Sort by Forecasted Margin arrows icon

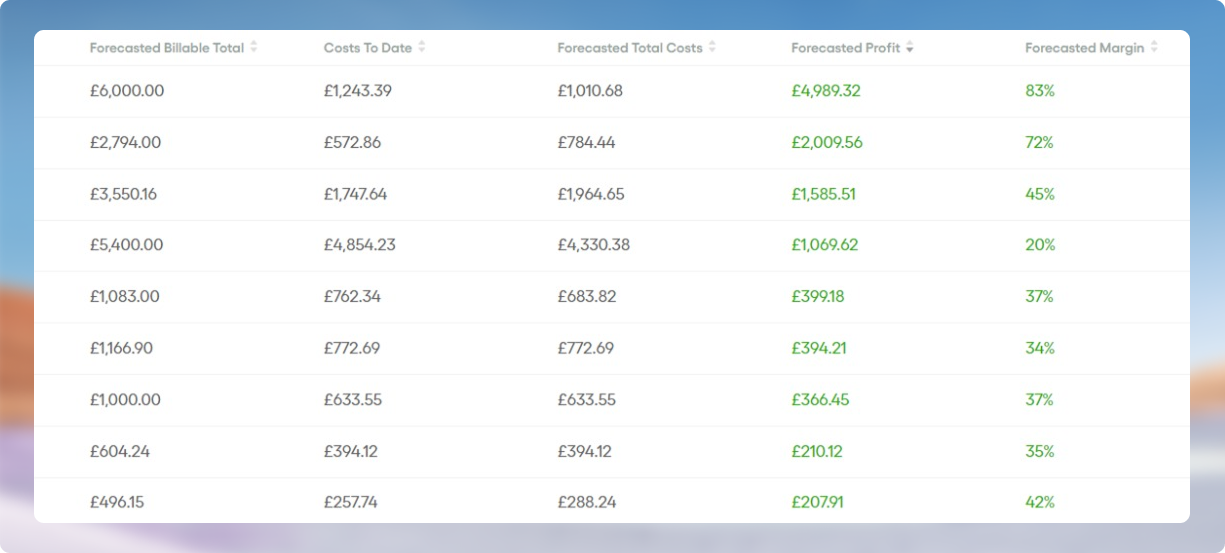(x=1154, y=47)
